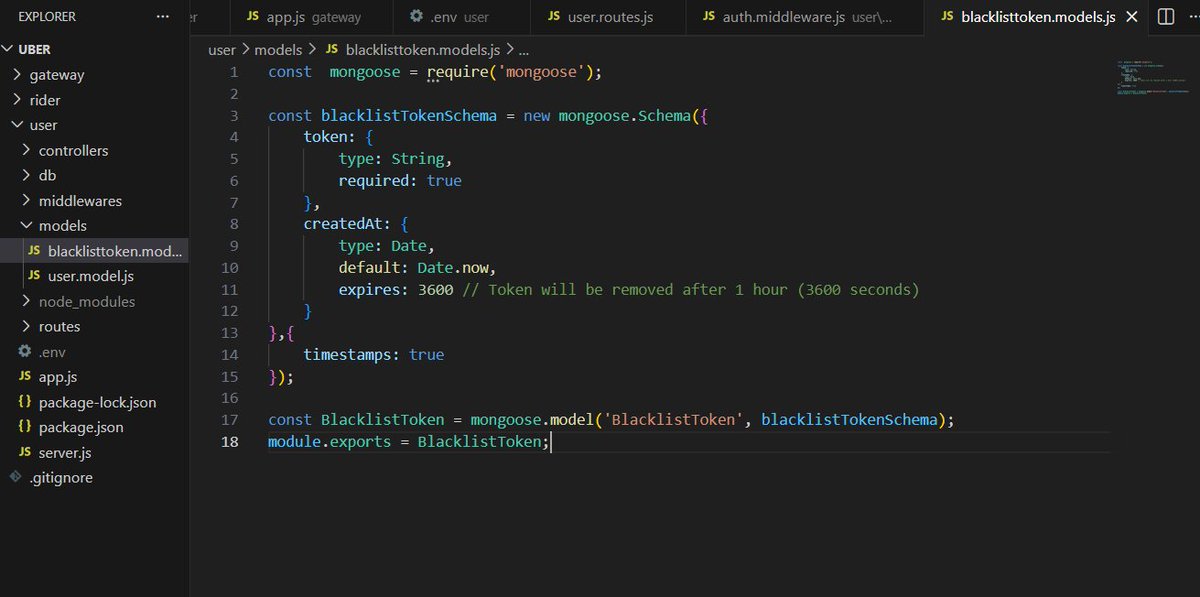Open Explorer more actions ellipsis menu

coord(163,17)
